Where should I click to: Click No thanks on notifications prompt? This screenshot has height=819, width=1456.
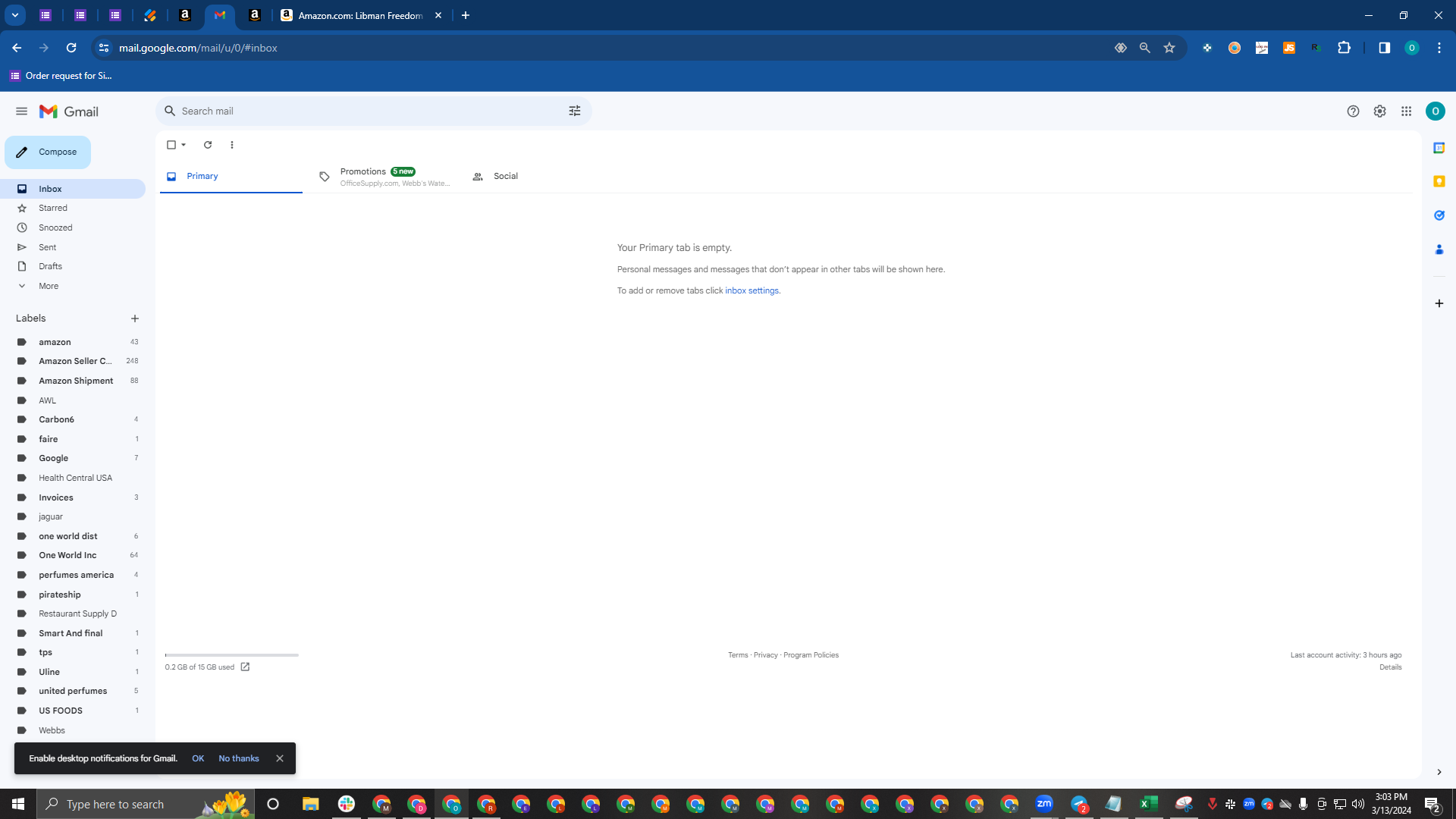tap(239, 758)
